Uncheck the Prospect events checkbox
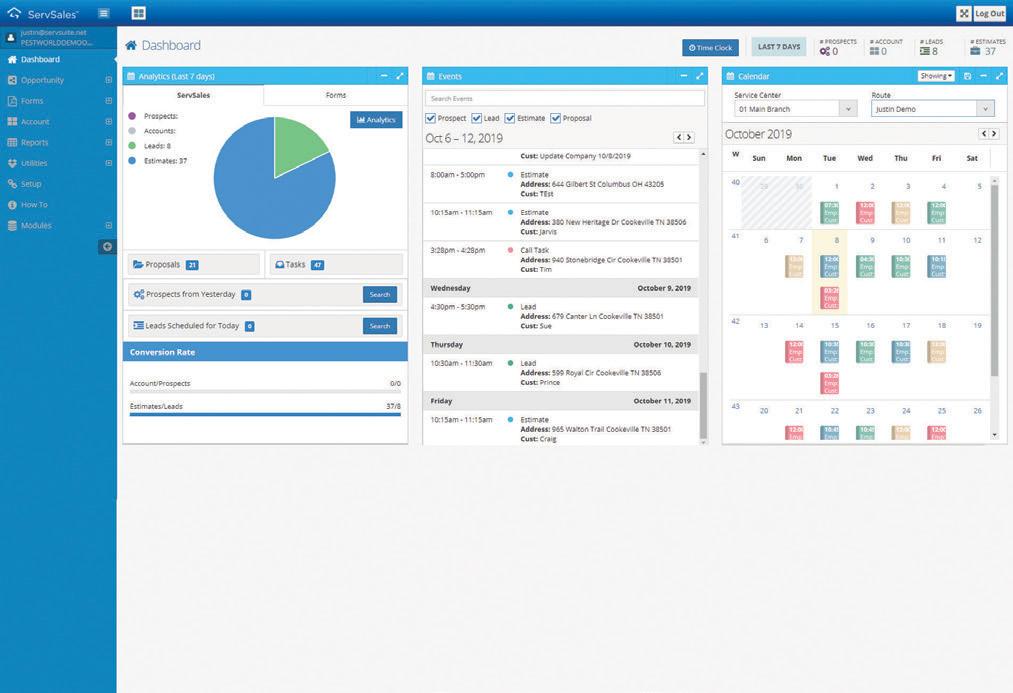 click(x=430, y=118)
